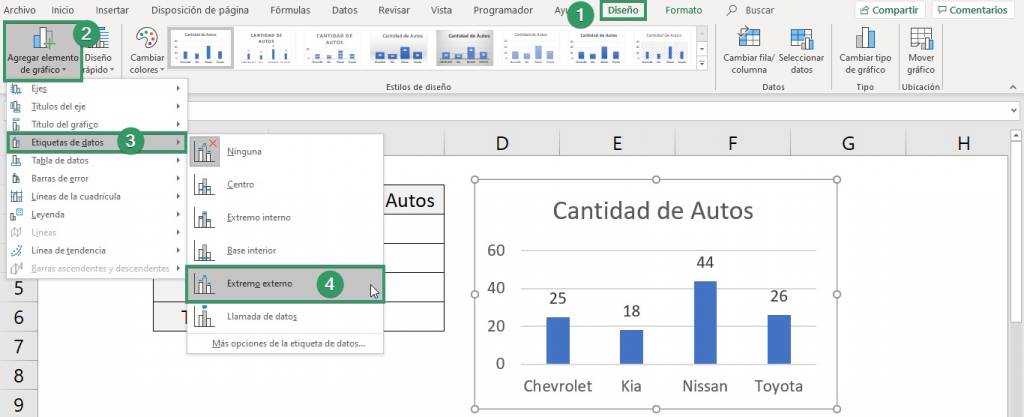Image resolution: width=1024 pixels, height=417 pixels.
Task: Click the Comentarios button
Action: (970, 10)
